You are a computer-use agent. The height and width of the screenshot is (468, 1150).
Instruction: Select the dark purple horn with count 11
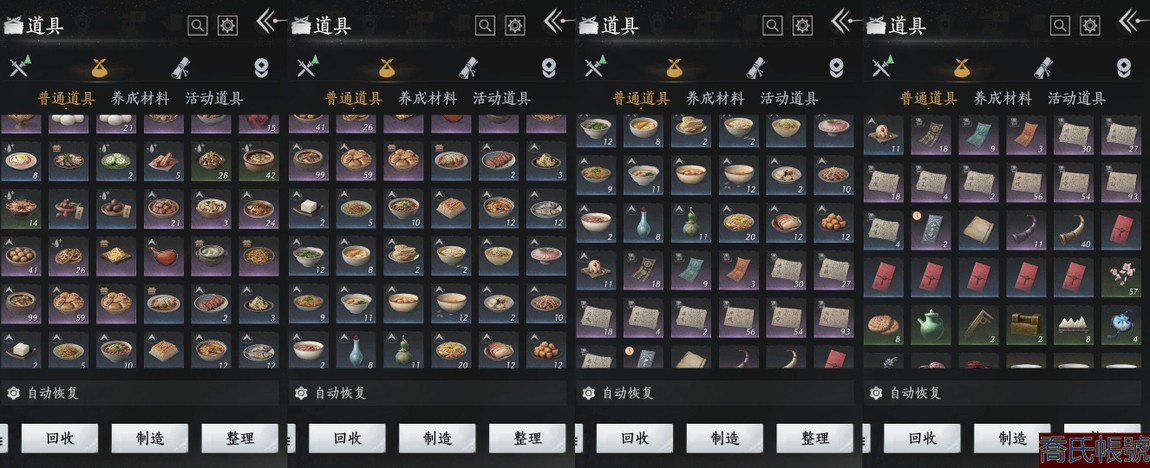coord(1026,228)
